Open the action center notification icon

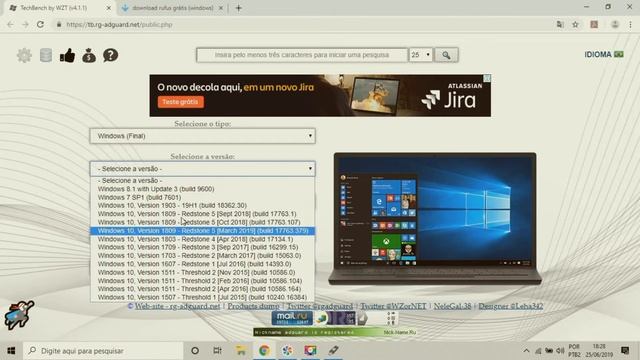(625, 350)
